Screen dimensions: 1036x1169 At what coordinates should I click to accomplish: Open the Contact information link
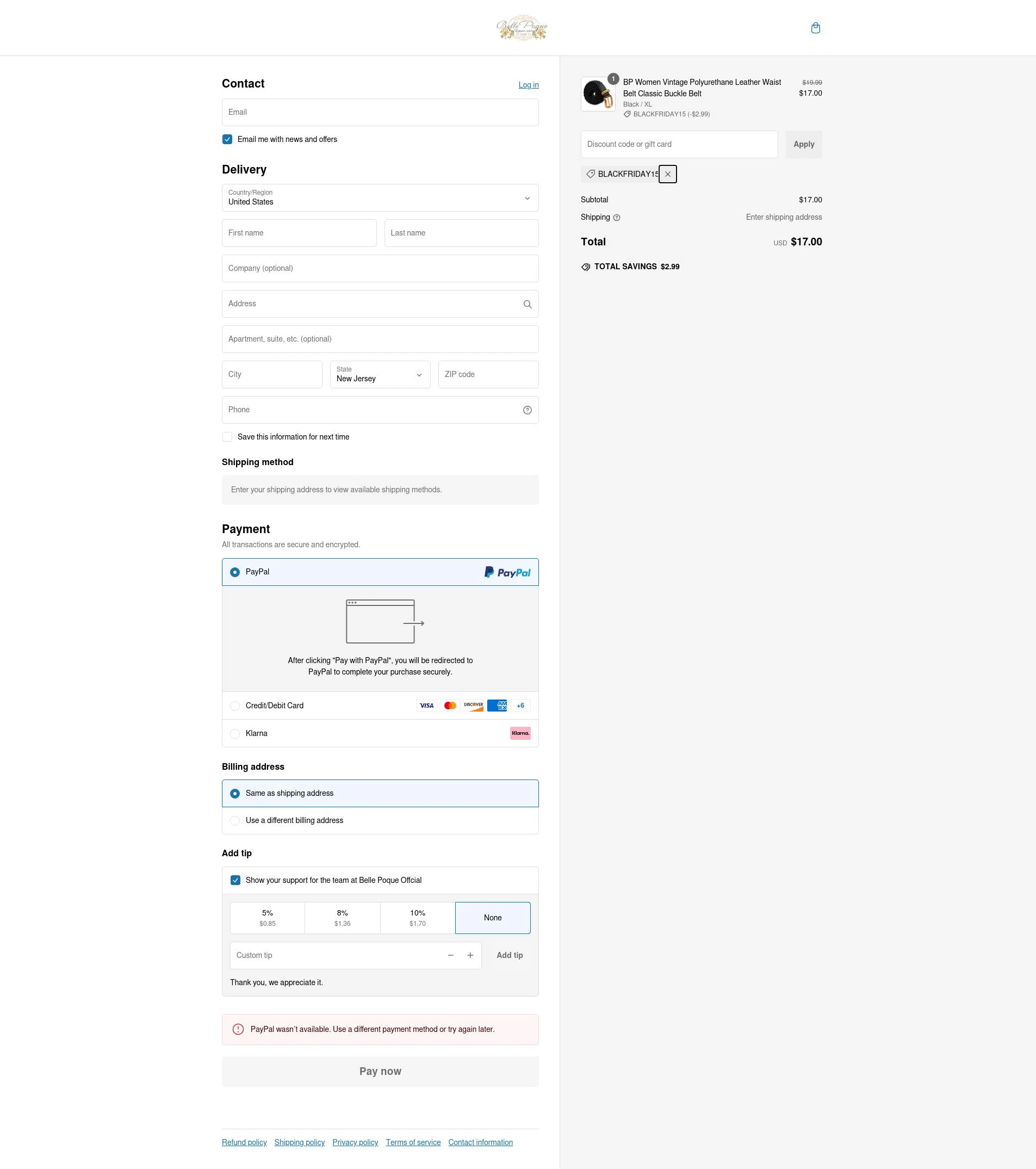tap(480, 1142)
